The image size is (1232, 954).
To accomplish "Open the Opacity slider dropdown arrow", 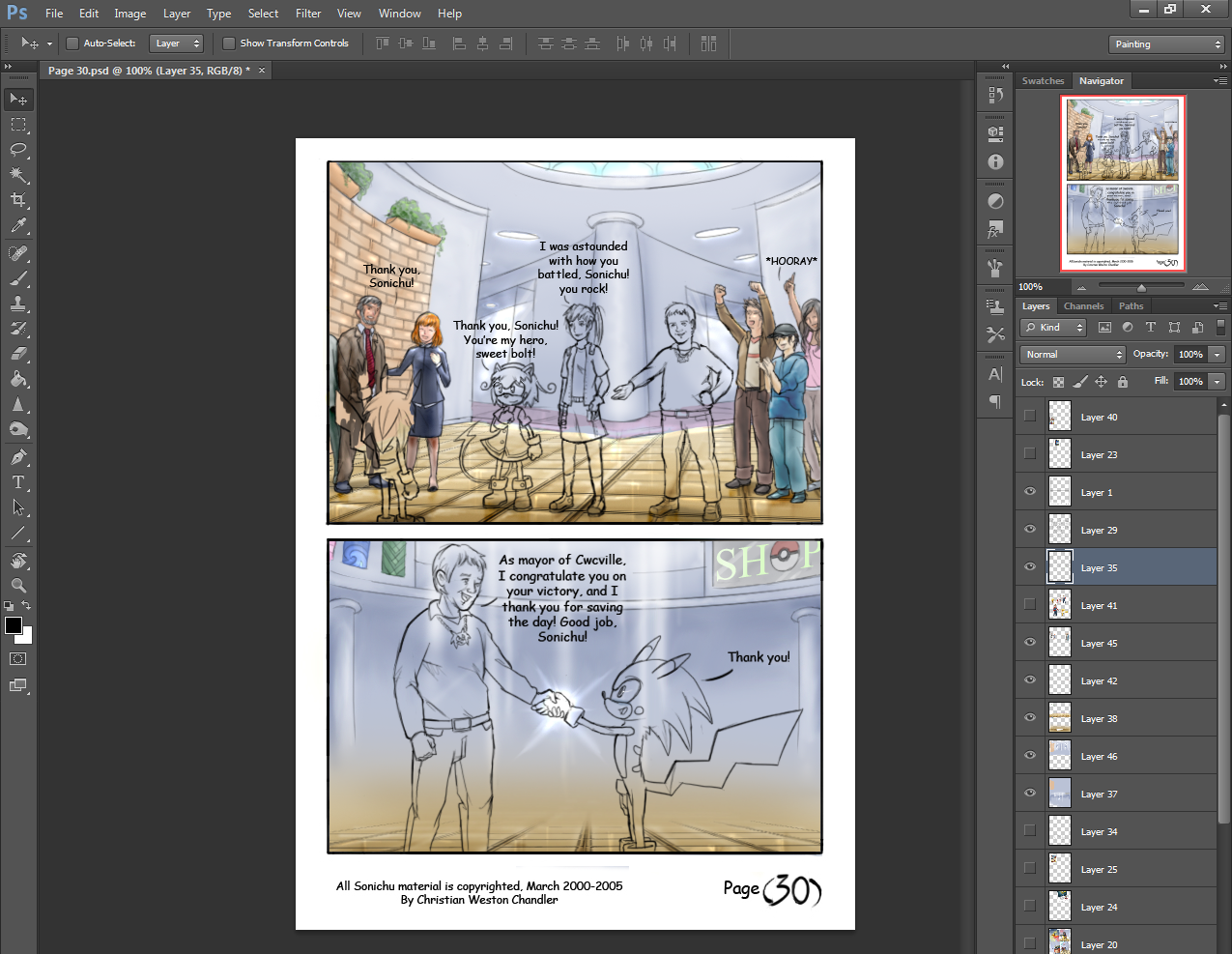I will click(1218, 355).
